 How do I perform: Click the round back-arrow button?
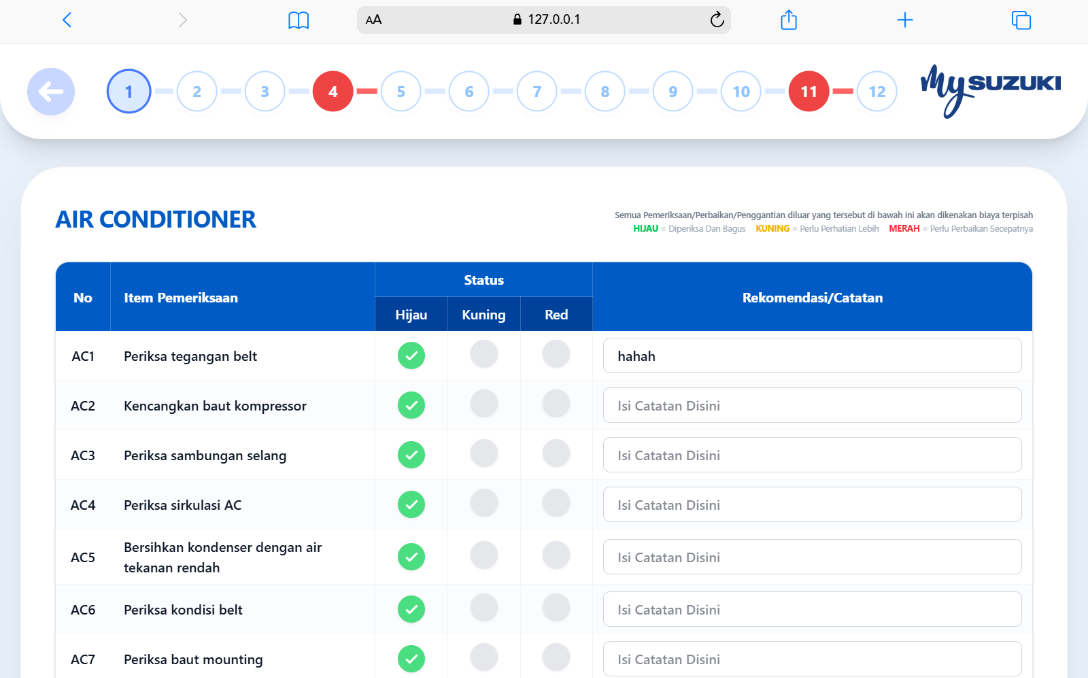(51, 92)
